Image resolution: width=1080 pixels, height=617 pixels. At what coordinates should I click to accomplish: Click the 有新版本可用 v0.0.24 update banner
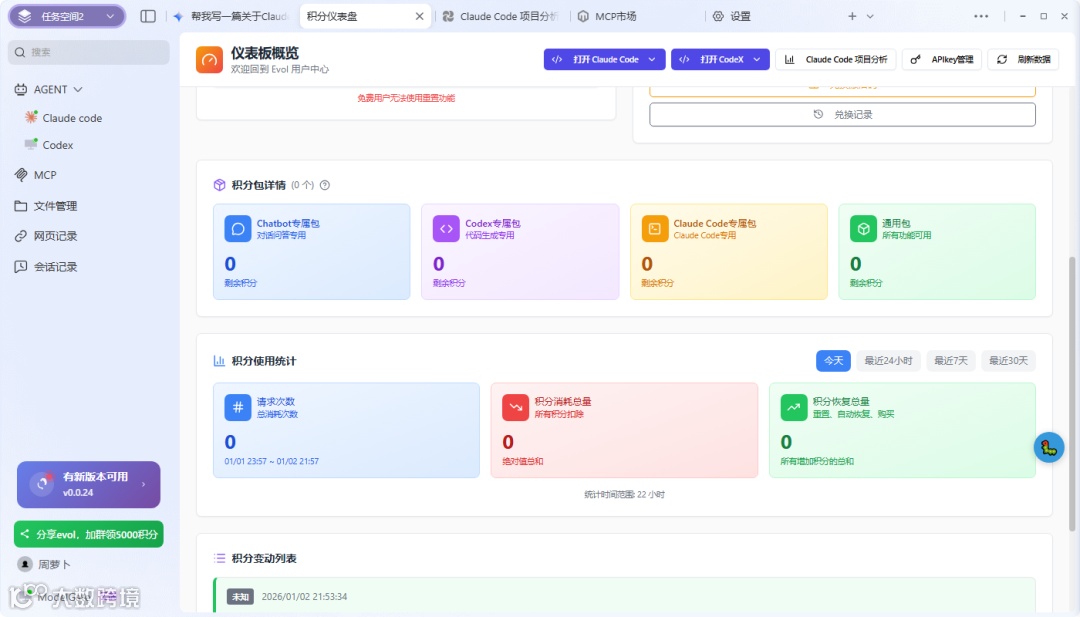point(89,485)
